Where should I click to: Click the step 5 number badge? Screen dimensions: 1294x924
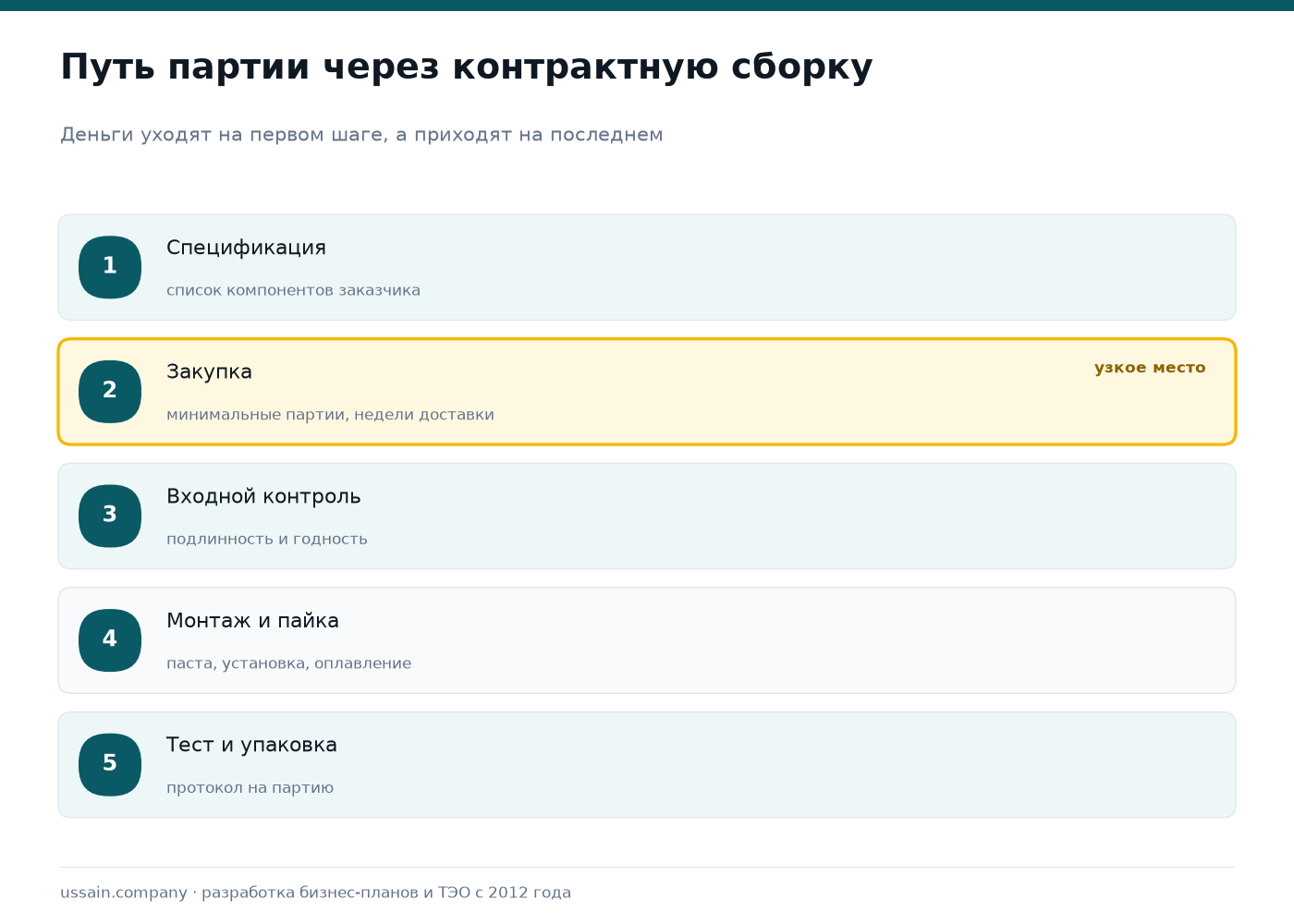point(110,764)
